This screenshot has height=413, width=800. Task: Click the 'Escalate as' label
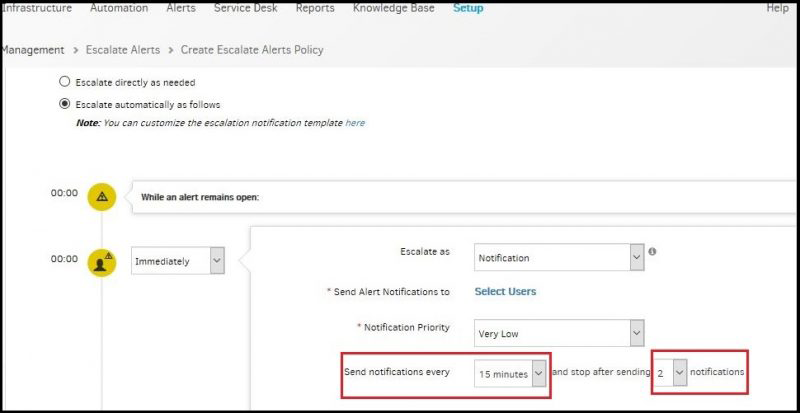click(x=425, y=251)
